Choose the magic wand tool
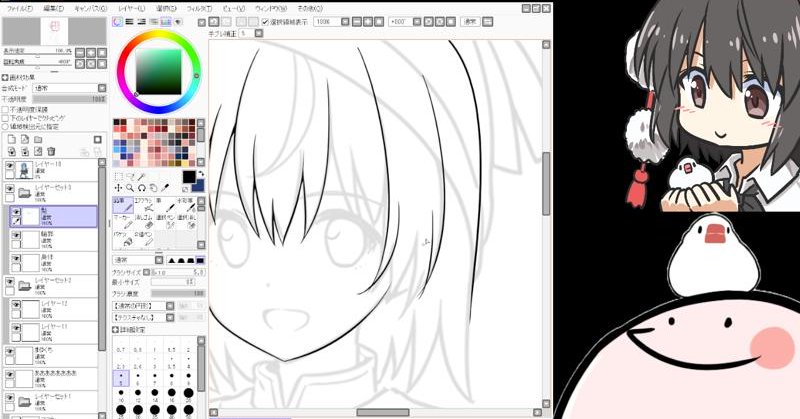This screenshot has width=800, height=419. pos(142,176)
